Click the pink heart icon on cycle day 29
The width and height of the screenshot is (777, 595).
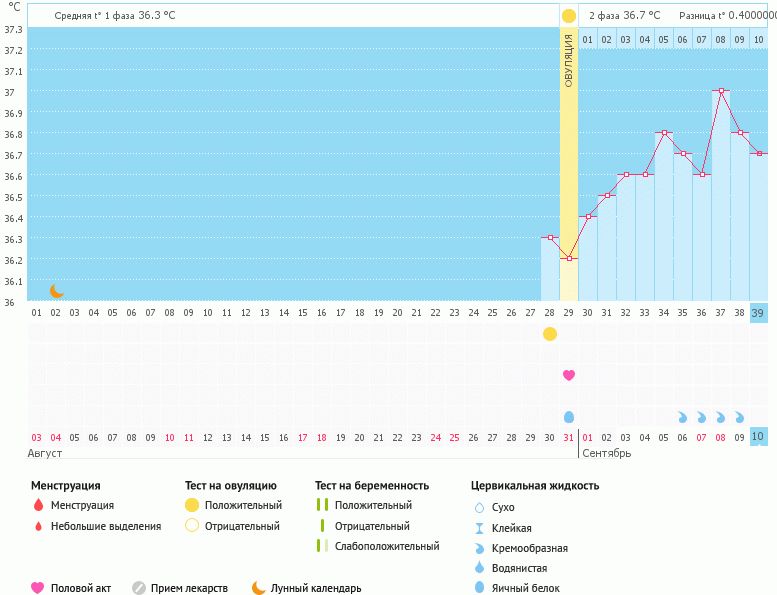pyautogui.click(x=569, y=375)
